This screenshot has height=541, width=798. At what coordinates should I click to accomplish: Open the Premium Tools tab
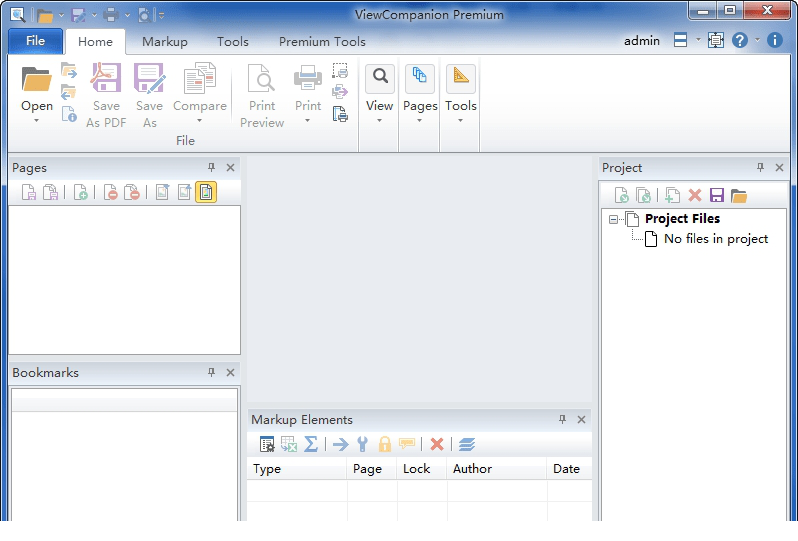tap(322, 41)
